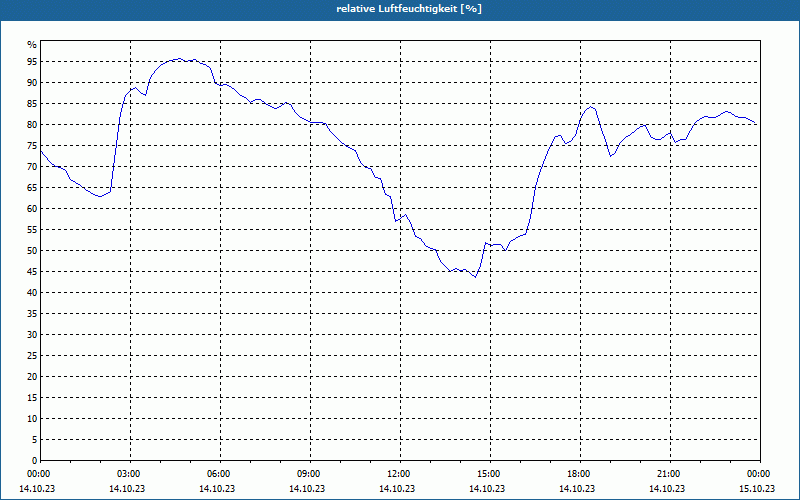Click the 30 humidity axis label
The height and width of the screenshot is (500, 800).
[x=32, y=335]
